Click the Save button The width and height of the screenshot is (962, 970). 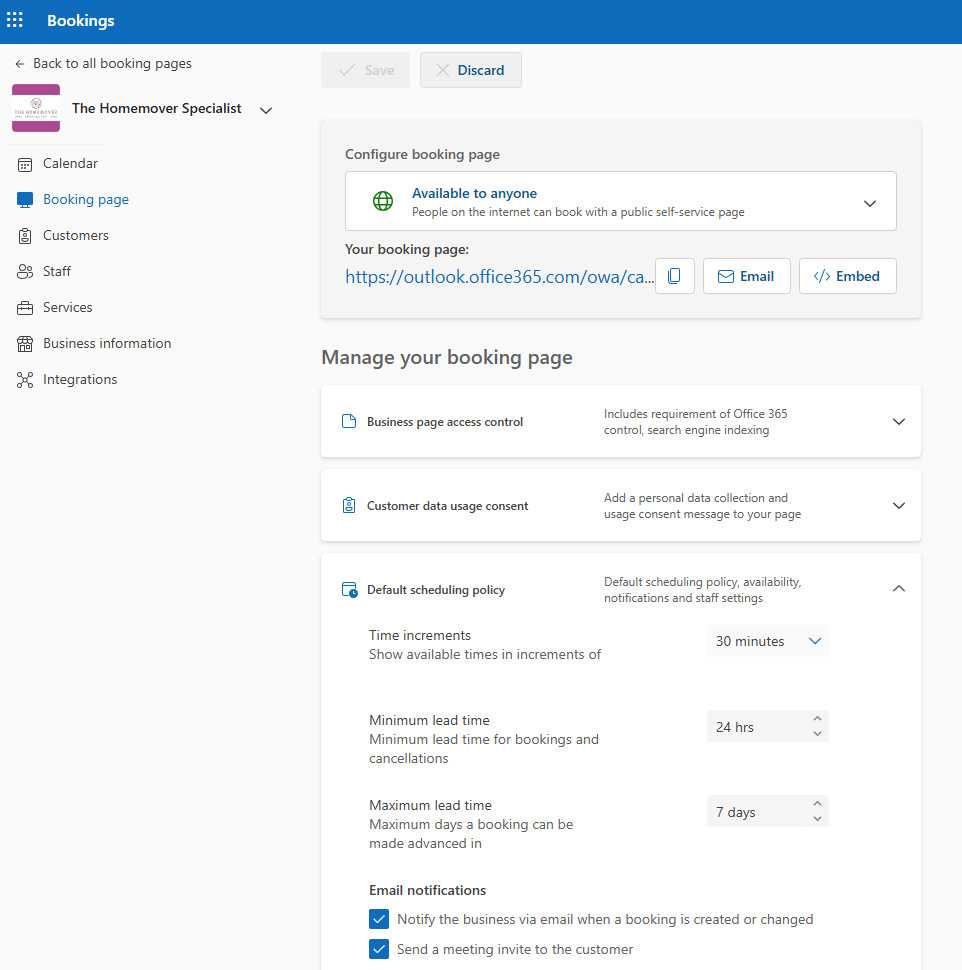(366, 70)
